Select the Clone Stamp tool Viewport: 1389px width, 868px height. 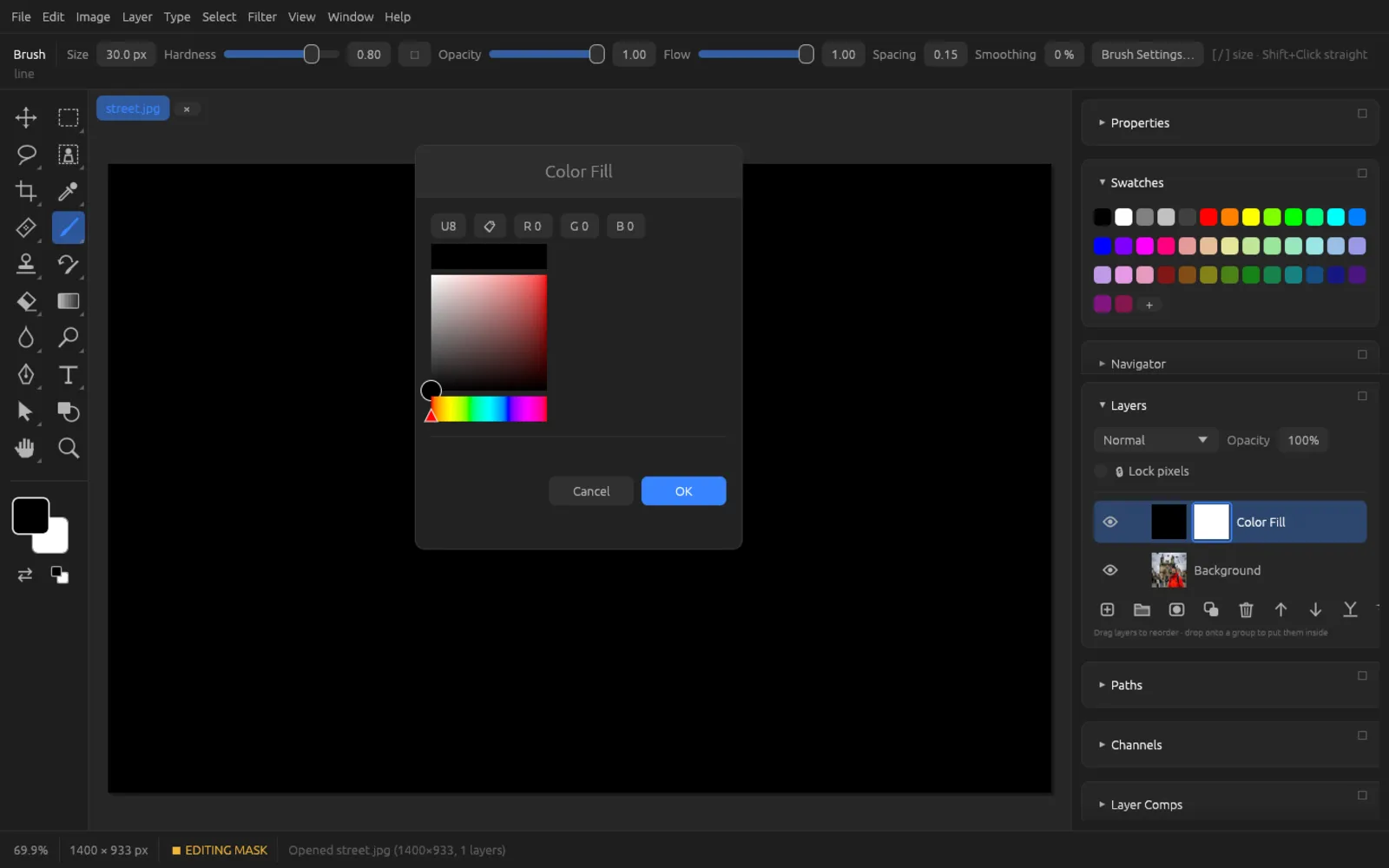[26, 264]
